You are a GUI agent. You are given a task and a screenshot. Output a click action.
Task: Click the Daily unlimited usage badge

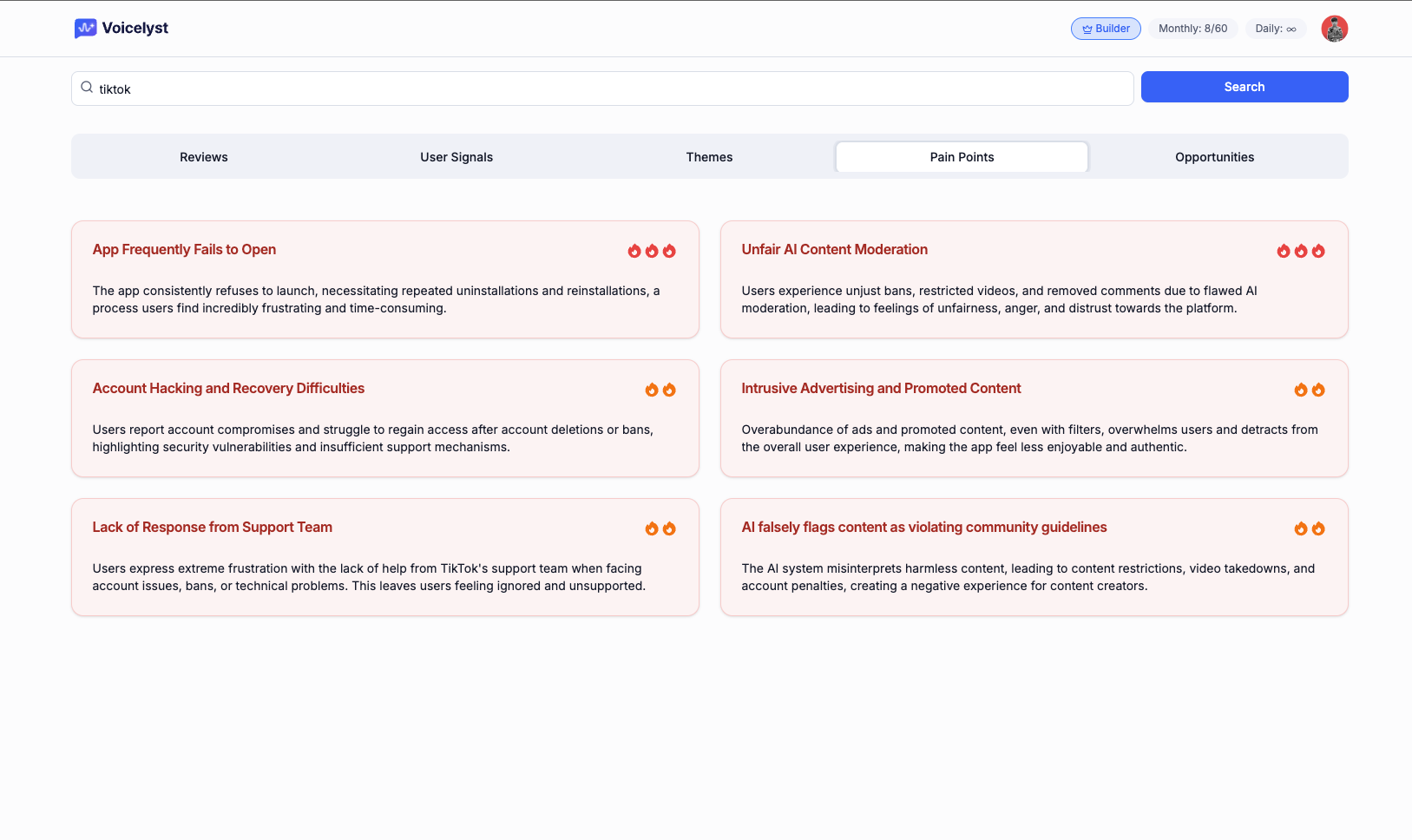coord(1276,29)
